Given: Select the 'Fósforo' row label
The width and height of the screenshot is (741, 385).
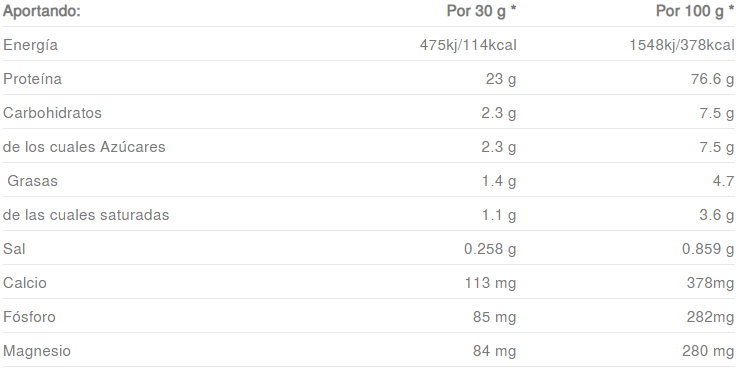Looking at the screenshot, I should coord(29,317).
